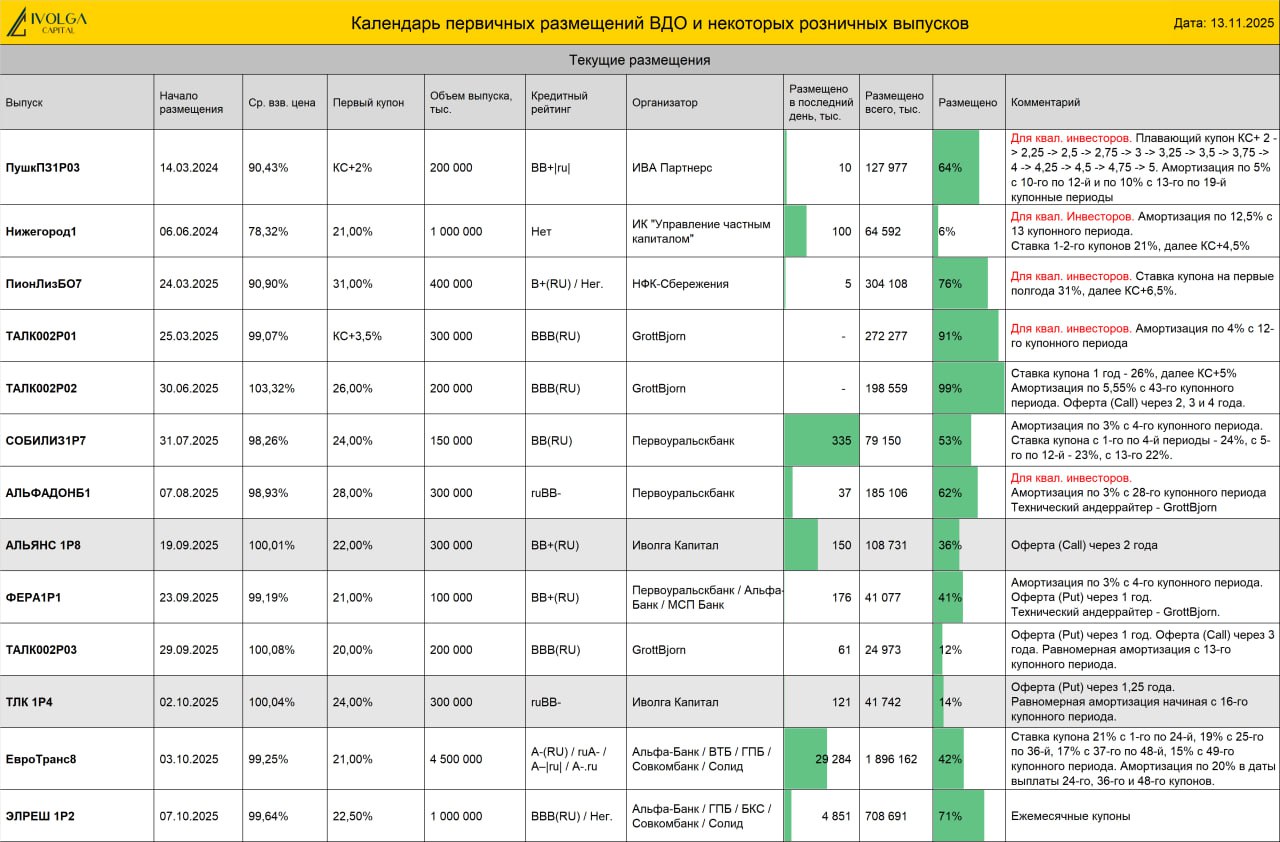This screenshot has height=842, width=1280.
Task: Select the issue name 'ТЛК 1Р4'
Action: point(29,702)
